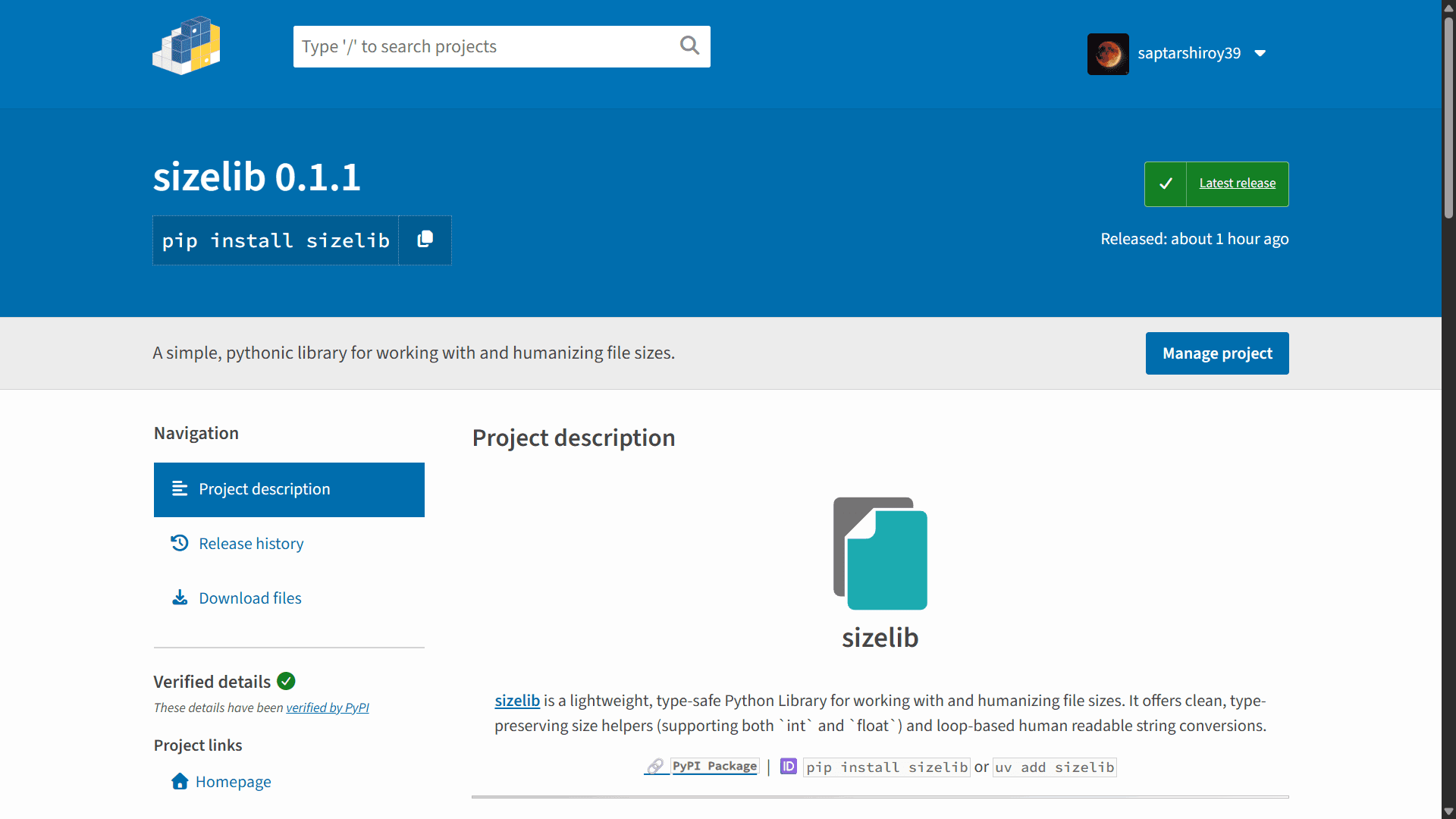This screenshot has width=1456, height=819.
Task: Click the 'Project description' main heading
Action: click(x=573, y=438)
